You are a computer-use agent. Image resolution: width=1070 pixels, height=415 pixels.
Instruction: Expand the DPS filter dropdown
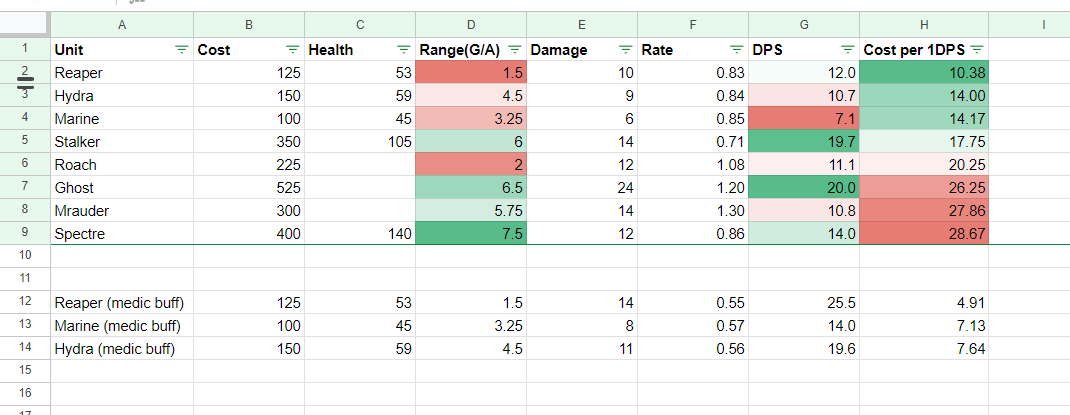tap(847, 49)
